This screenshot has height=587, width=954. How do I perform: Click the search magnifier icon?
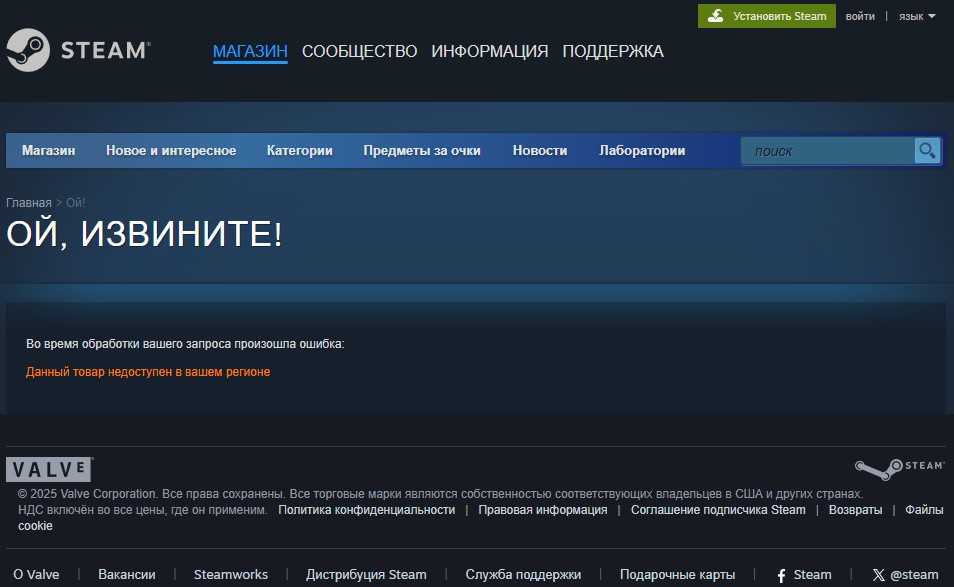click(927, 151)
